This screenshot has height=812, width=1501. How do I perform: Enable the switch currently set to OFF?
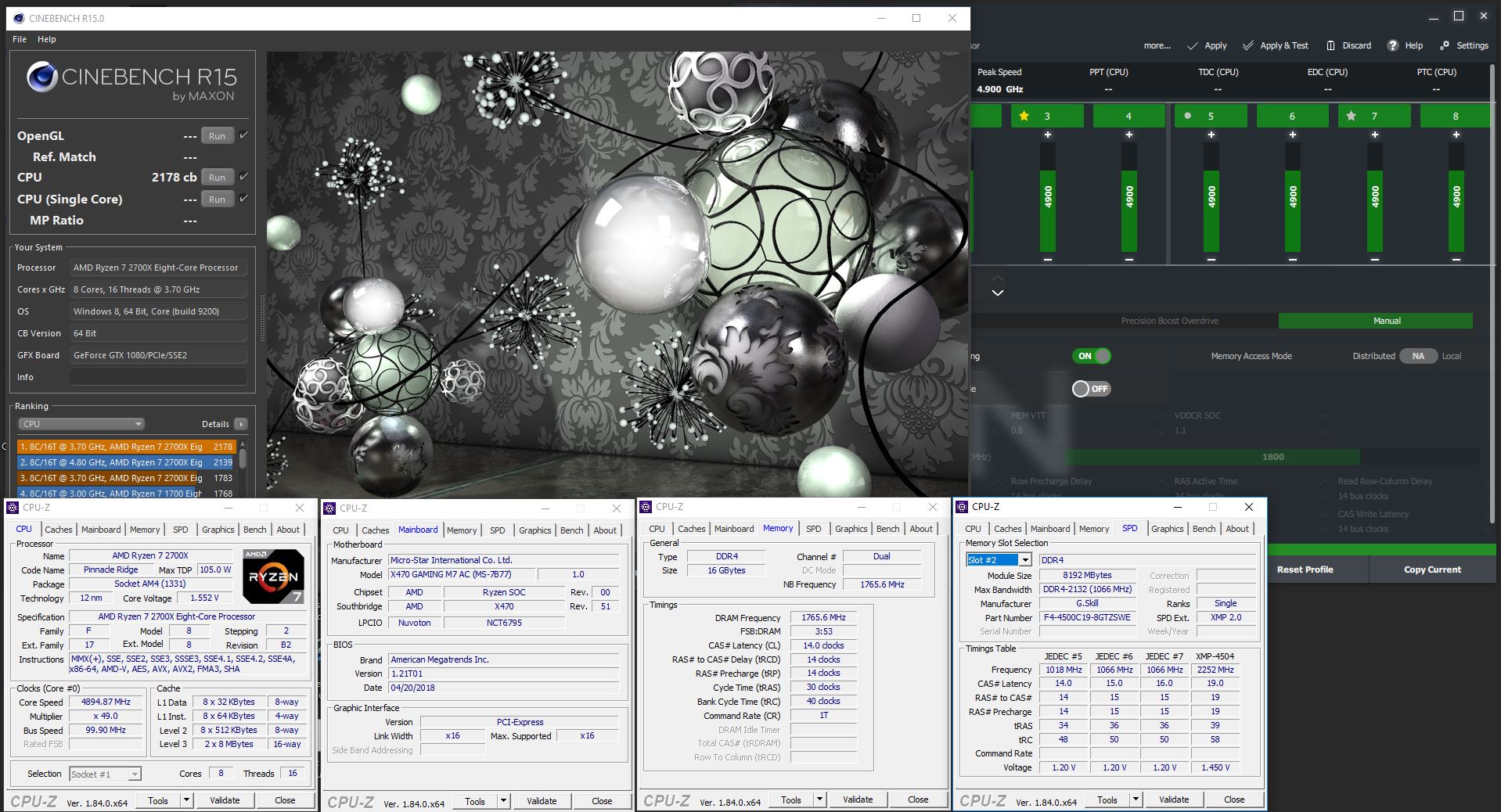click(x=1091, y=389)
